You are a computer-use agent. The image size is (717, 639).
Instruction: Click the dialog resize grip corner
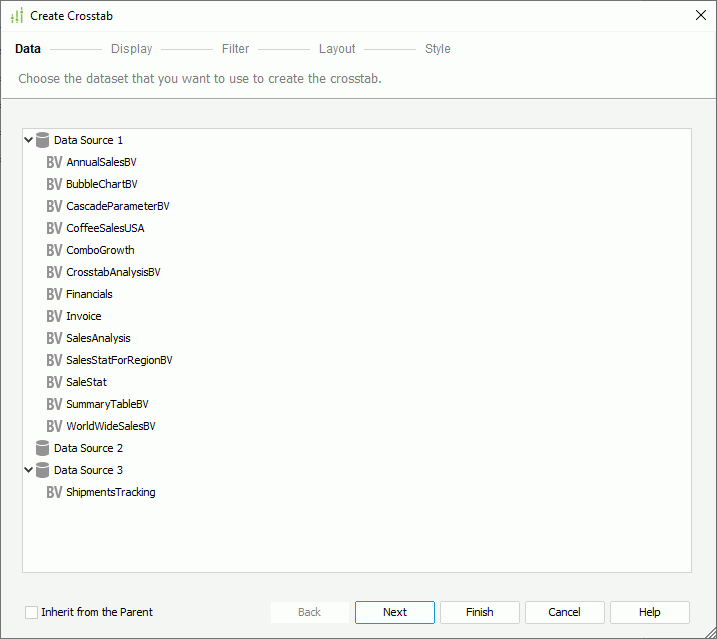pyautogui.click(x=710, y=633)
